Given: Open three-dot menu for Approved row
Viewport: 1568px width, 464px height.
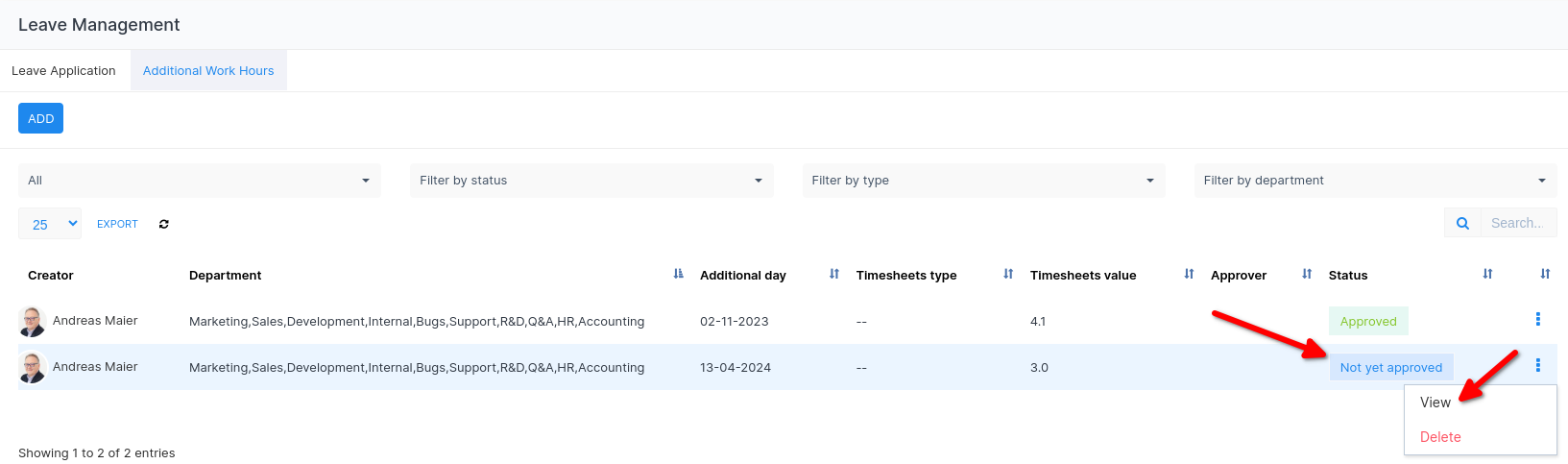Looking at the screenshot, I should click(1537, 319).
